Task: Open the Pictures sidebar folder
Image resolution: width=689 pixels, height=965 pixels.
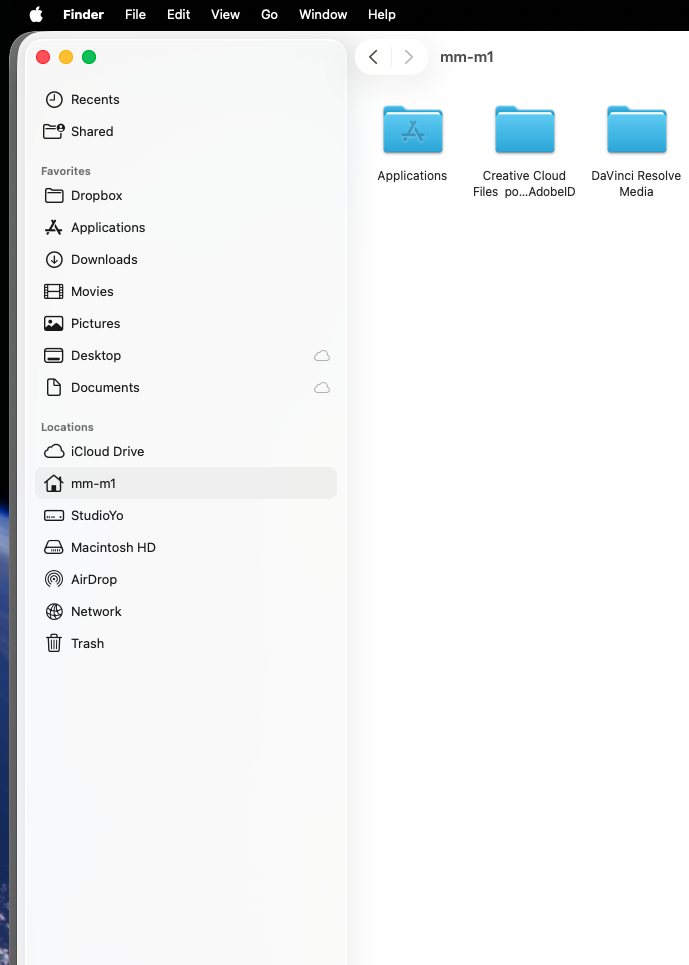Action: point(186,324)
